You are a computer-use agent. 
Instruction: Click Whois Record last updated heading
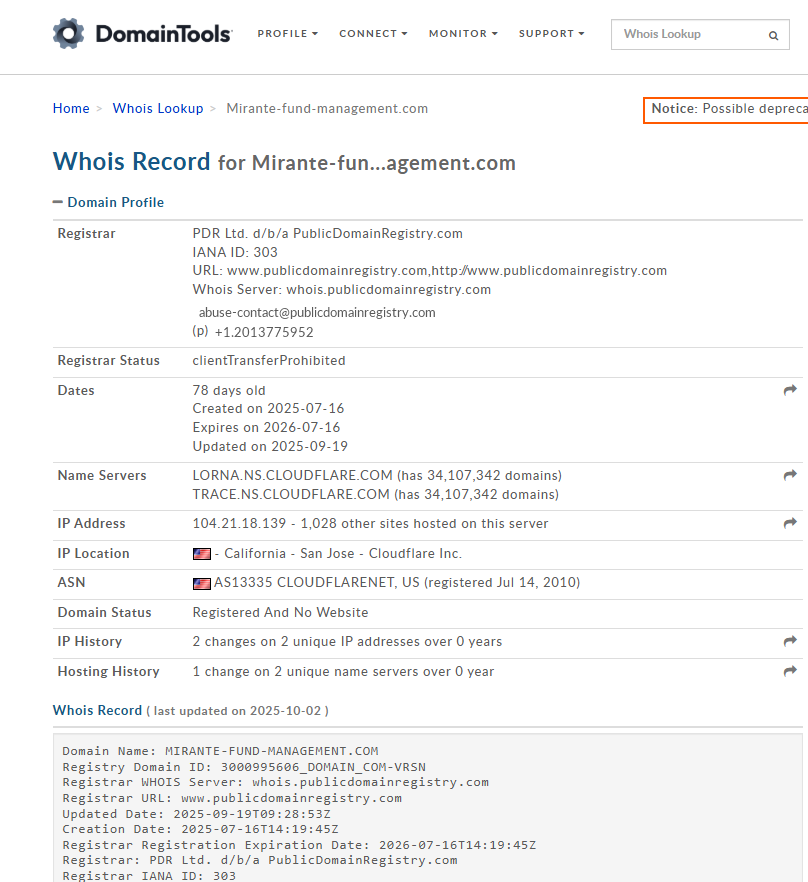click(x=191, y=710)
